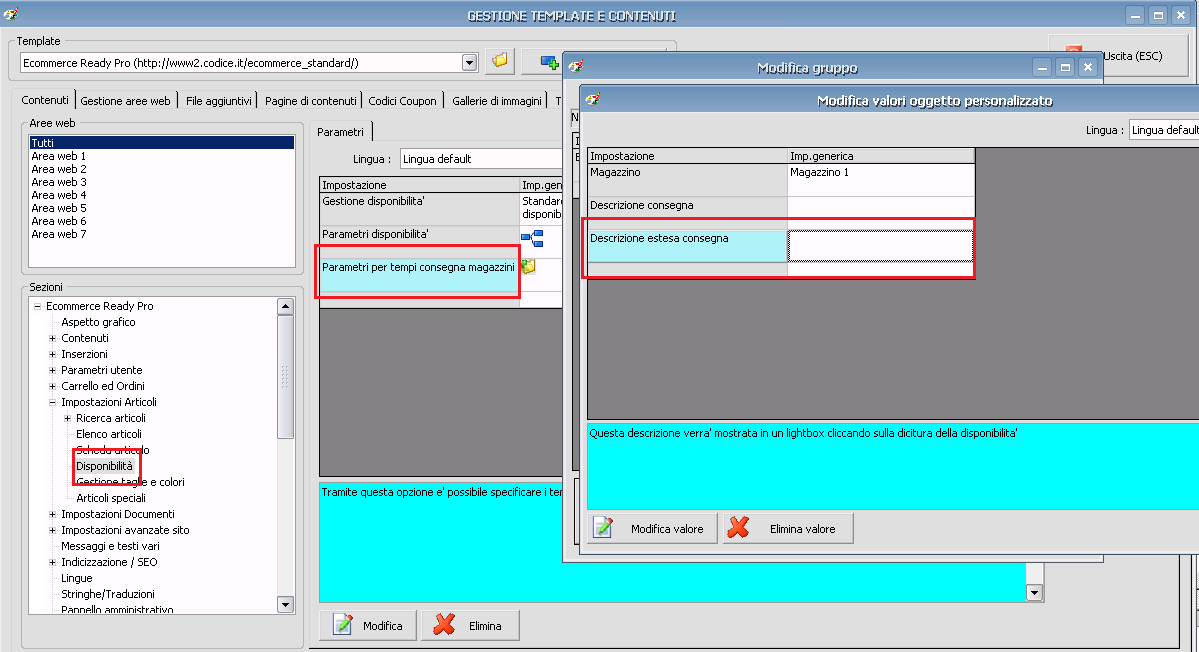Open the Gallerie di immagini tab
This screenshot has width=1199, height=652.
click(497, 101)
